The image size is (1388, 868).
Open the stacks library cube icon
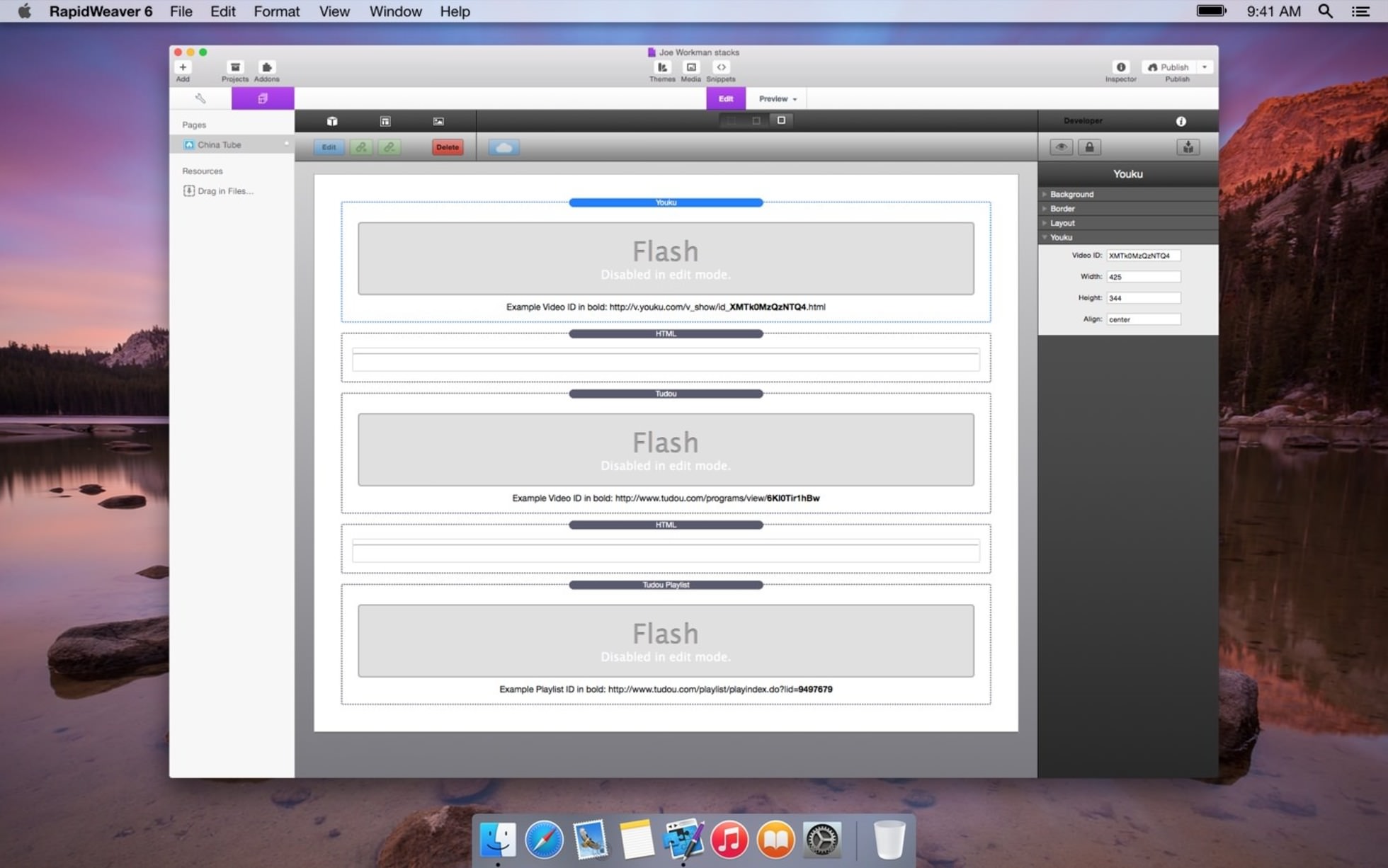[332, 121]
